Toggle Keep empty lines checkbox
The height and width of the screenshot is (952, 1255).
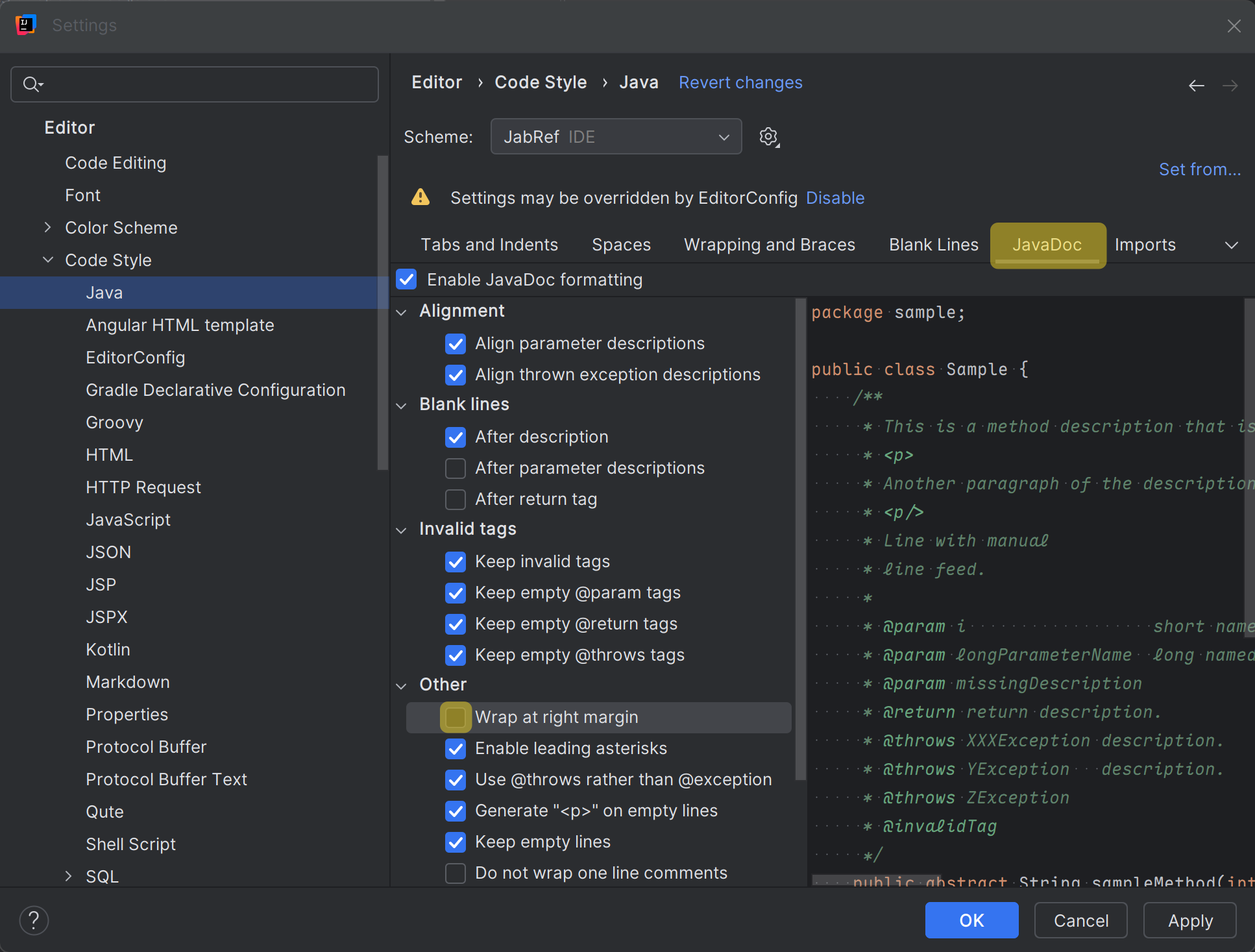(456, 842)
